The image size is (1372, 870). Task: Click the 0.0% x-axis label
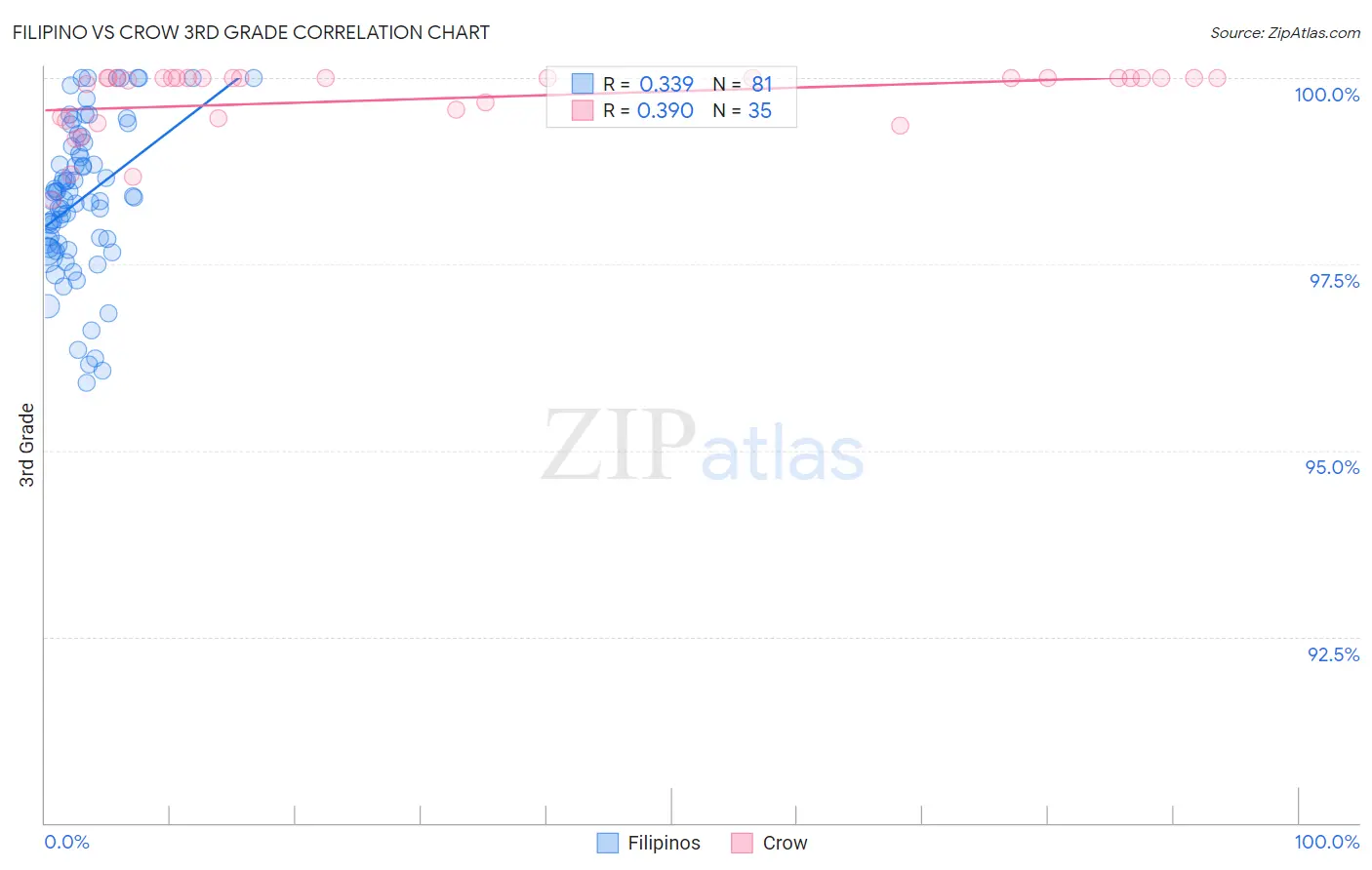point(66,842)
